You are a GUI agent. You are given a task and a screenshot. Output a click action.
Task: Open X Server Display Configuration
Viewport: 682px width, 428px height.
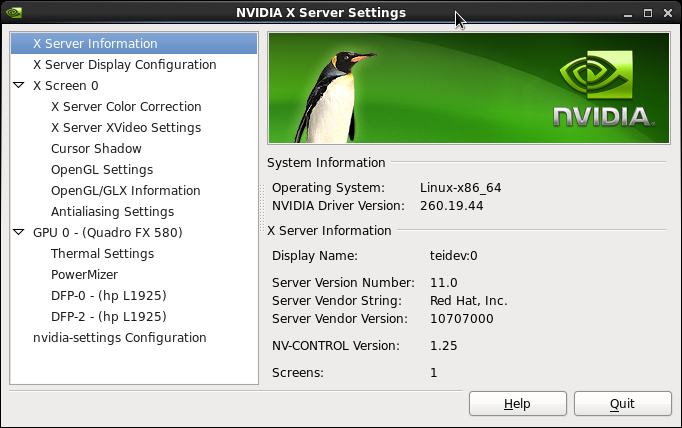(x=124, y=65)
